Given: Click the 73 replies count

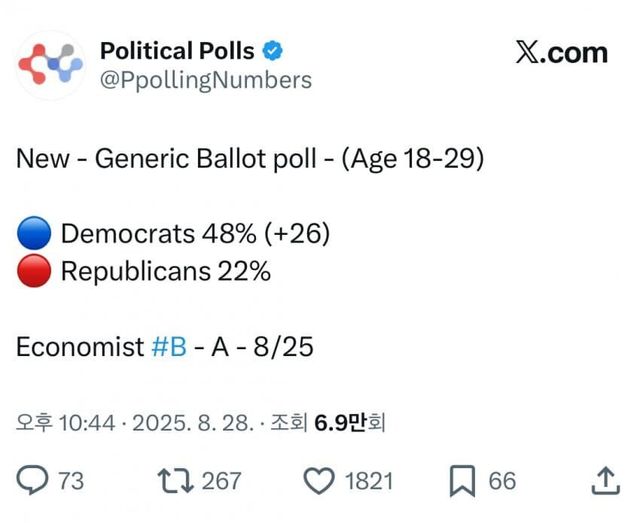Looking at the screenshot, I should click(x=71, y=481).
